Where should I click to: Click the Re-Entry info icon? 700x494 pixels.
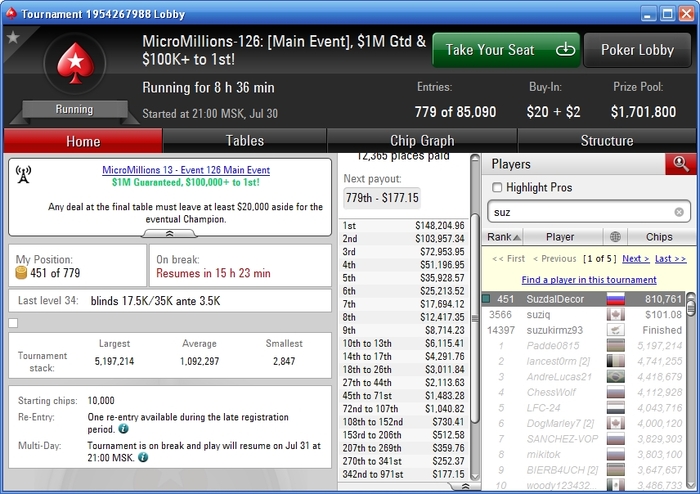tap(124, 429)
